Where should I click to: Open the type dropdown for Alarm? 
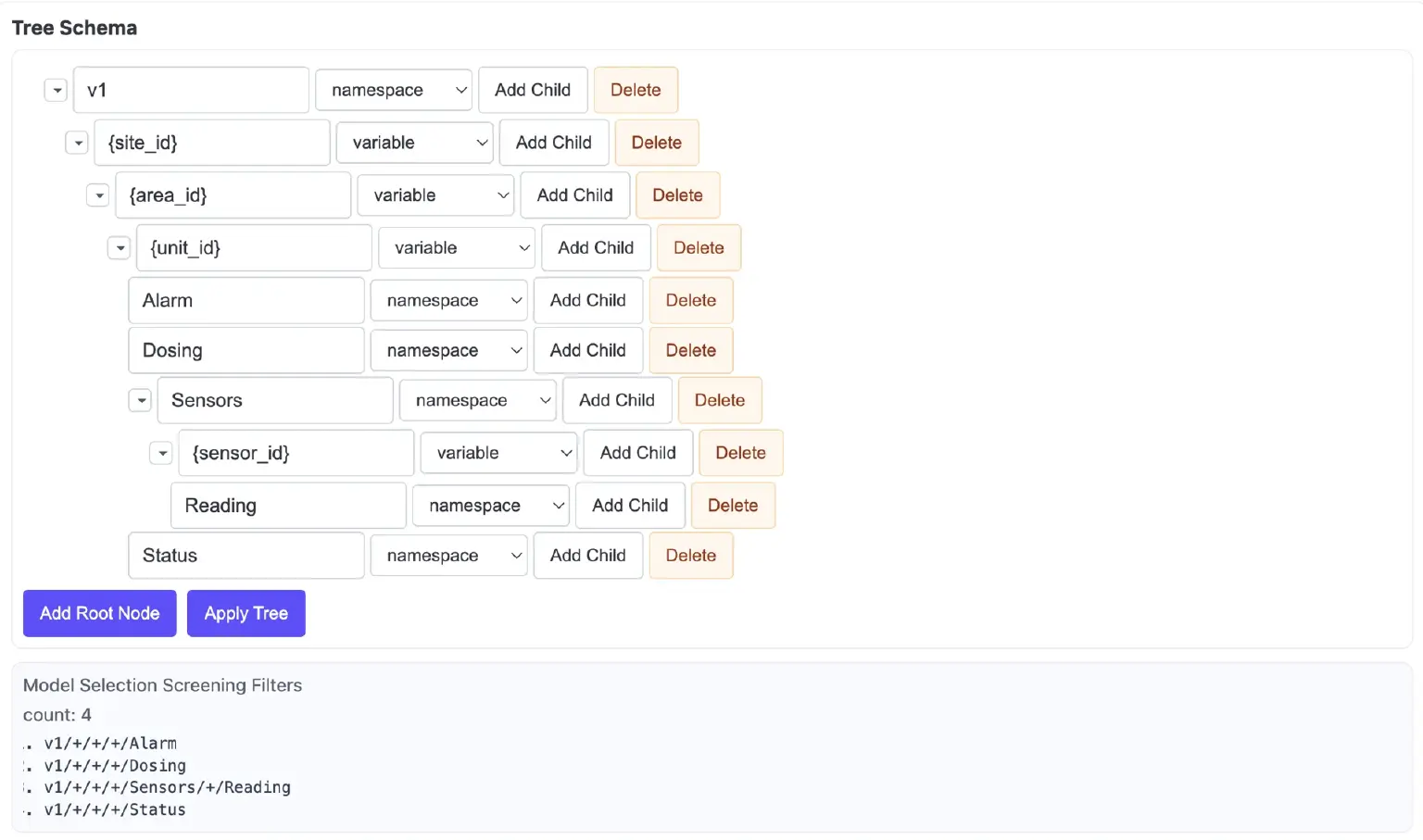449,300
